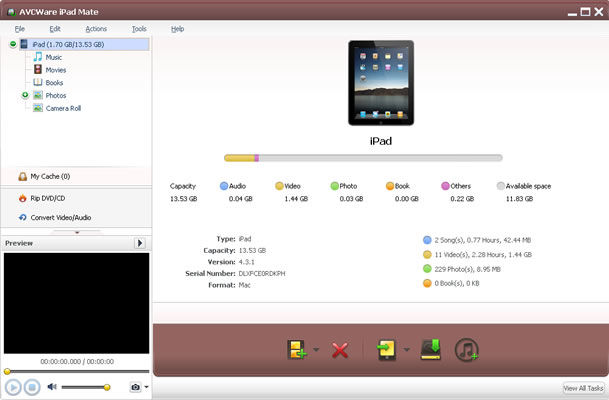
Task: Select Music in the device tree
Action: click(x=54, y=57)
